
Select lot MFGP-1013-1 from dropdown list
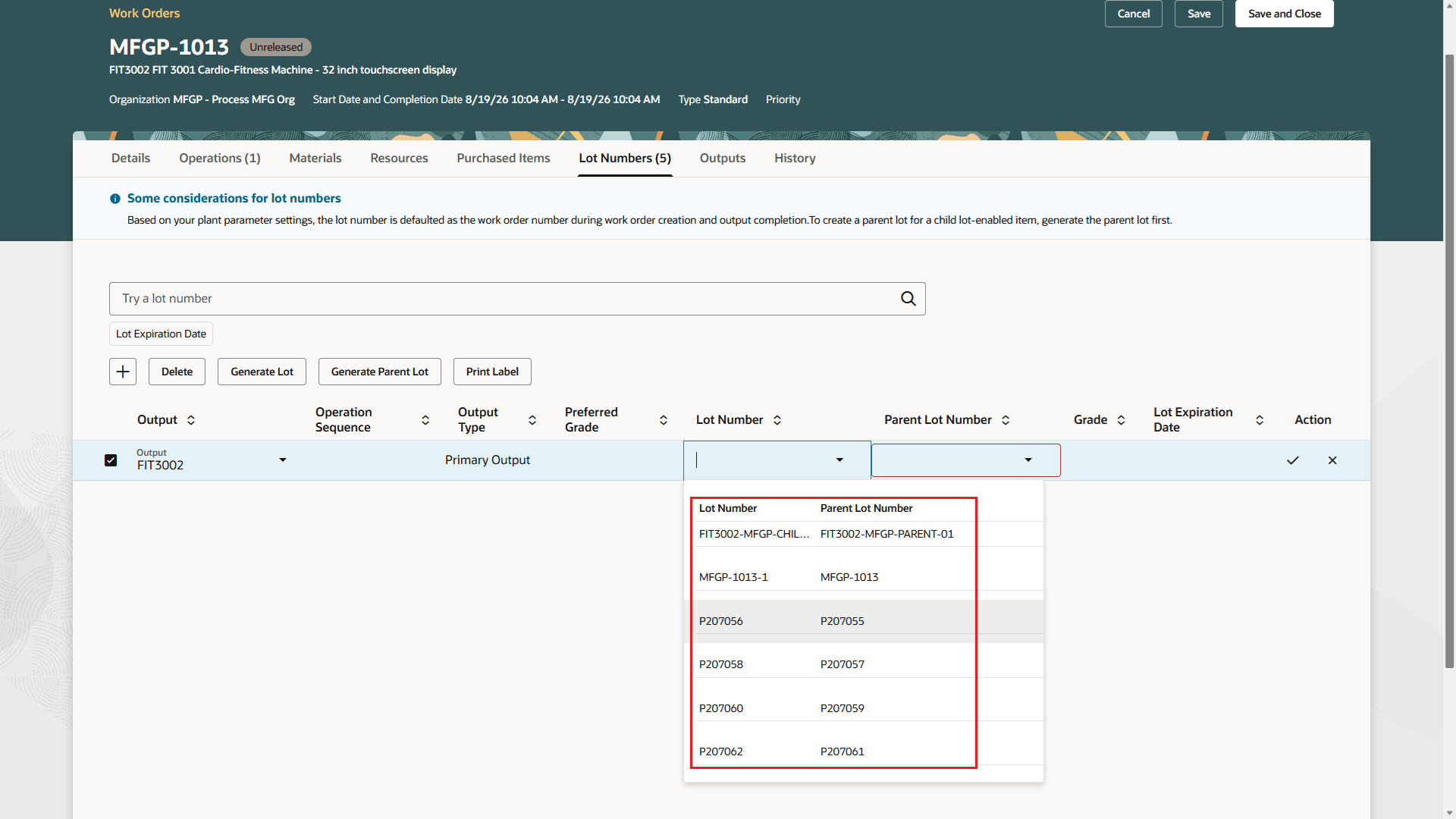[x=733, y=577]
